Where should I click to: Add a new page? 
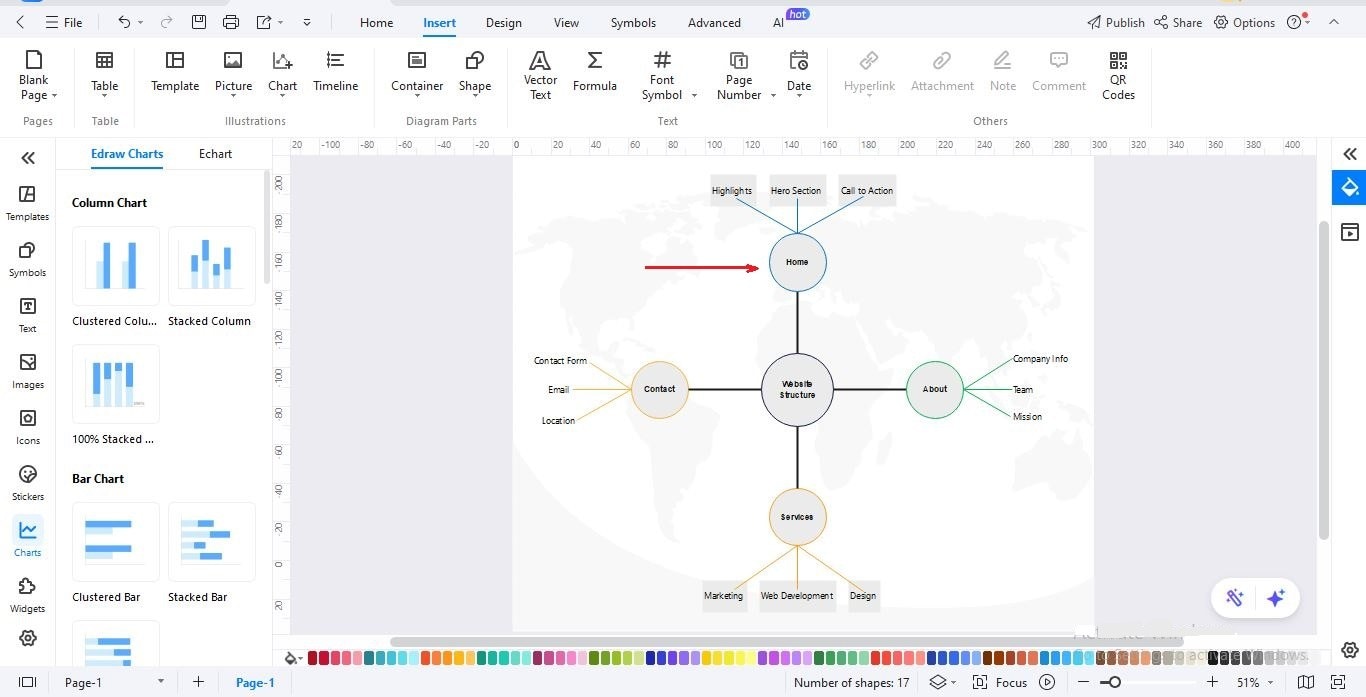[198, 682]
